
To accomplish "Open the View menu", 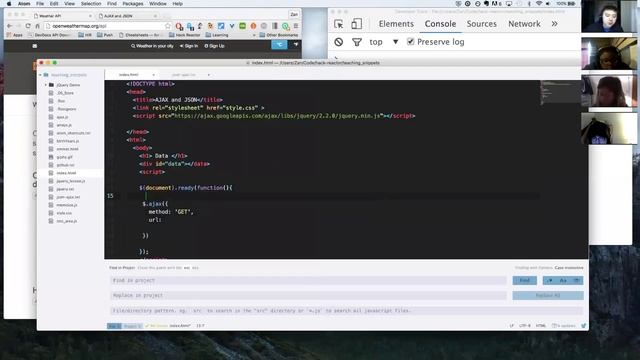I will 69,4.
